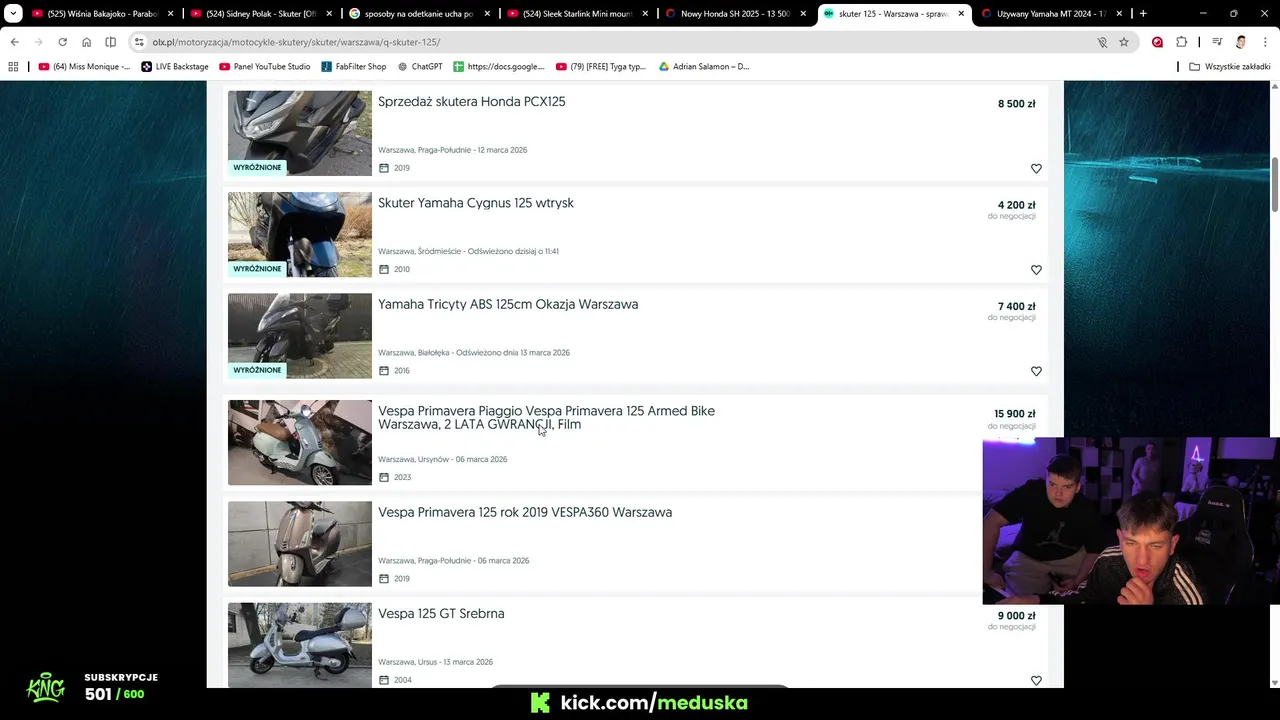Click the olx.pl address bar URL

click(x=296, y=42)
